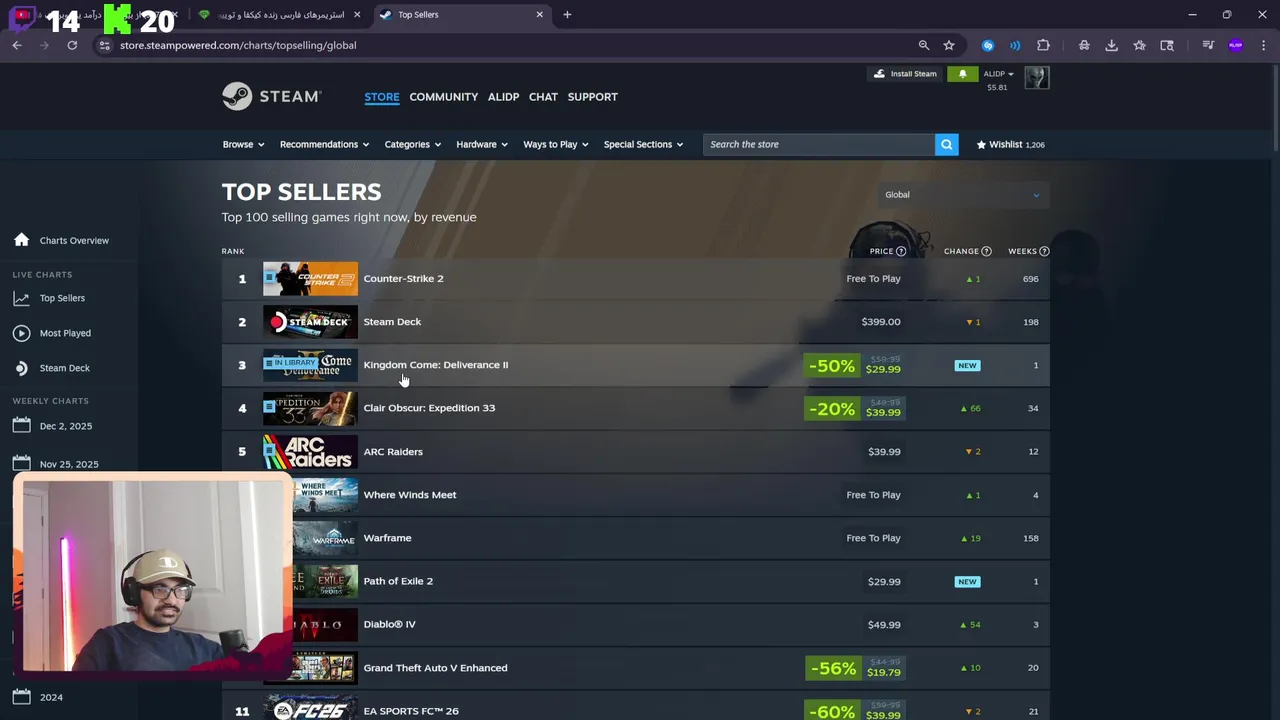Click the store search magnifier button
1280x720 pixels.
click(946, 144)
